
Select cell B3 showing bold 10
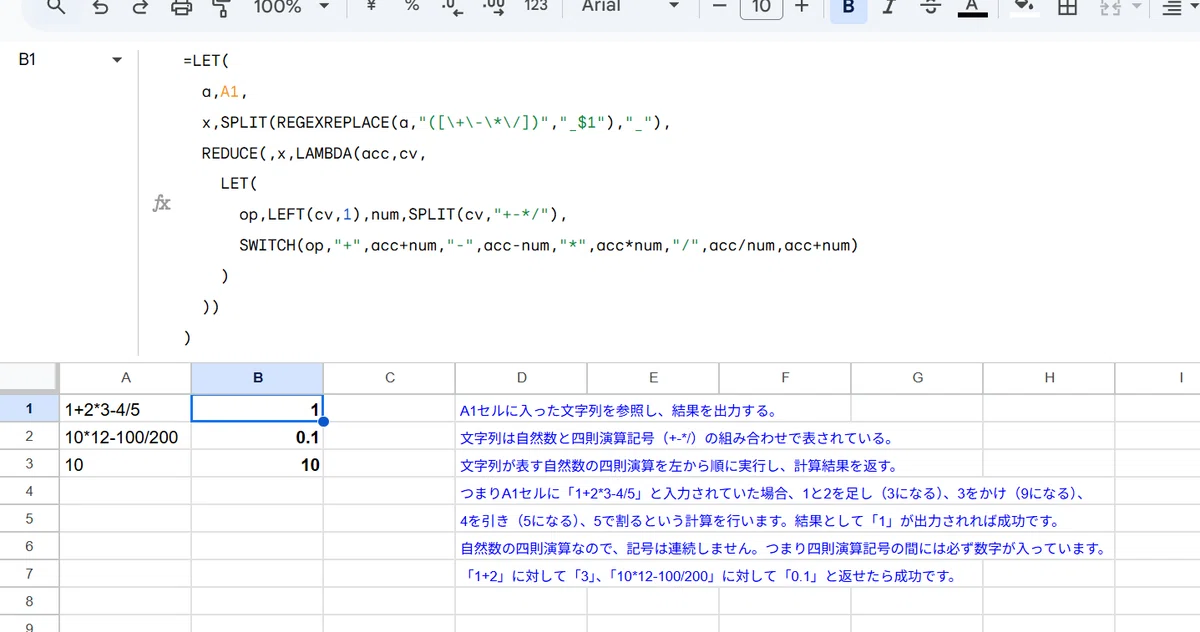[257, 464]
